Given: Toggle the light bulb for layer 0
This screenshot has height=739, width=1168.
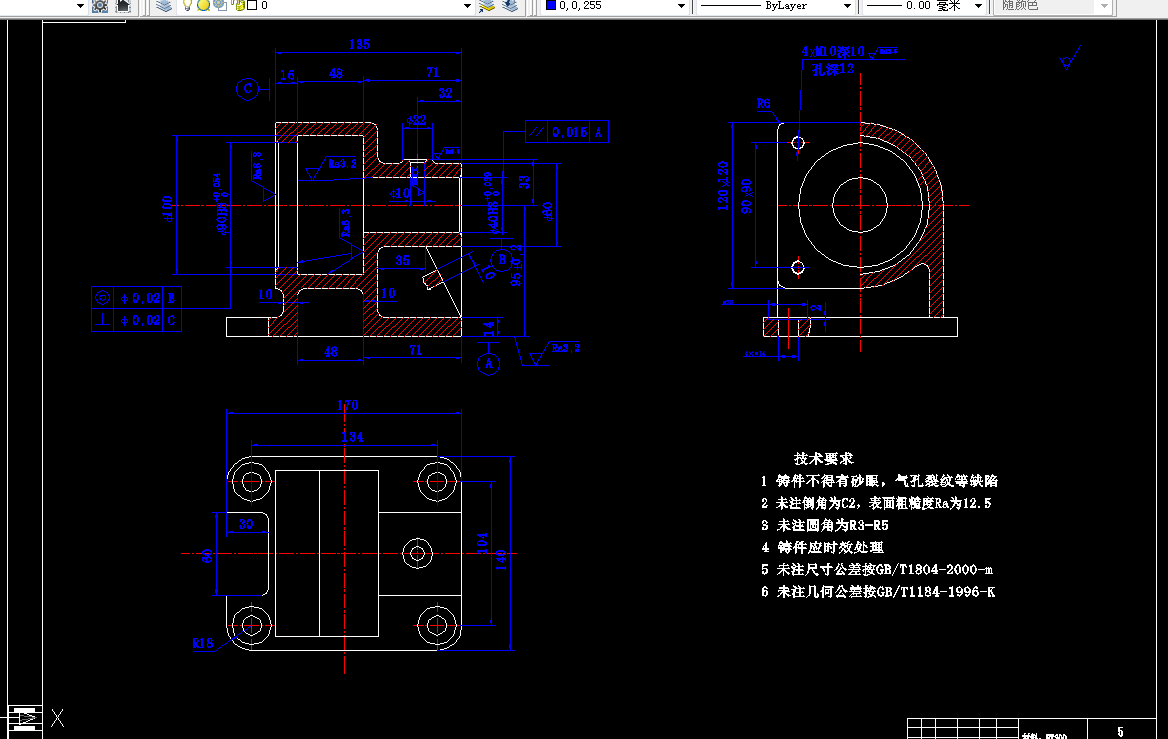Looking at the screenshot, I should pos(187,7).
